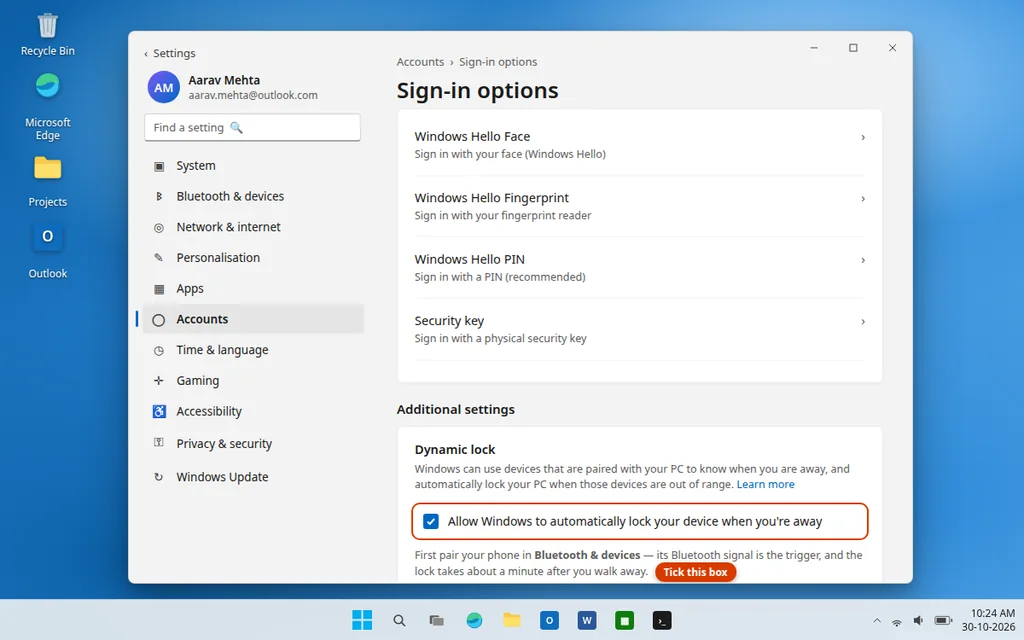Open Bluetooth & devices settings
1024x640 pixels.
click(x=253, y=197)
